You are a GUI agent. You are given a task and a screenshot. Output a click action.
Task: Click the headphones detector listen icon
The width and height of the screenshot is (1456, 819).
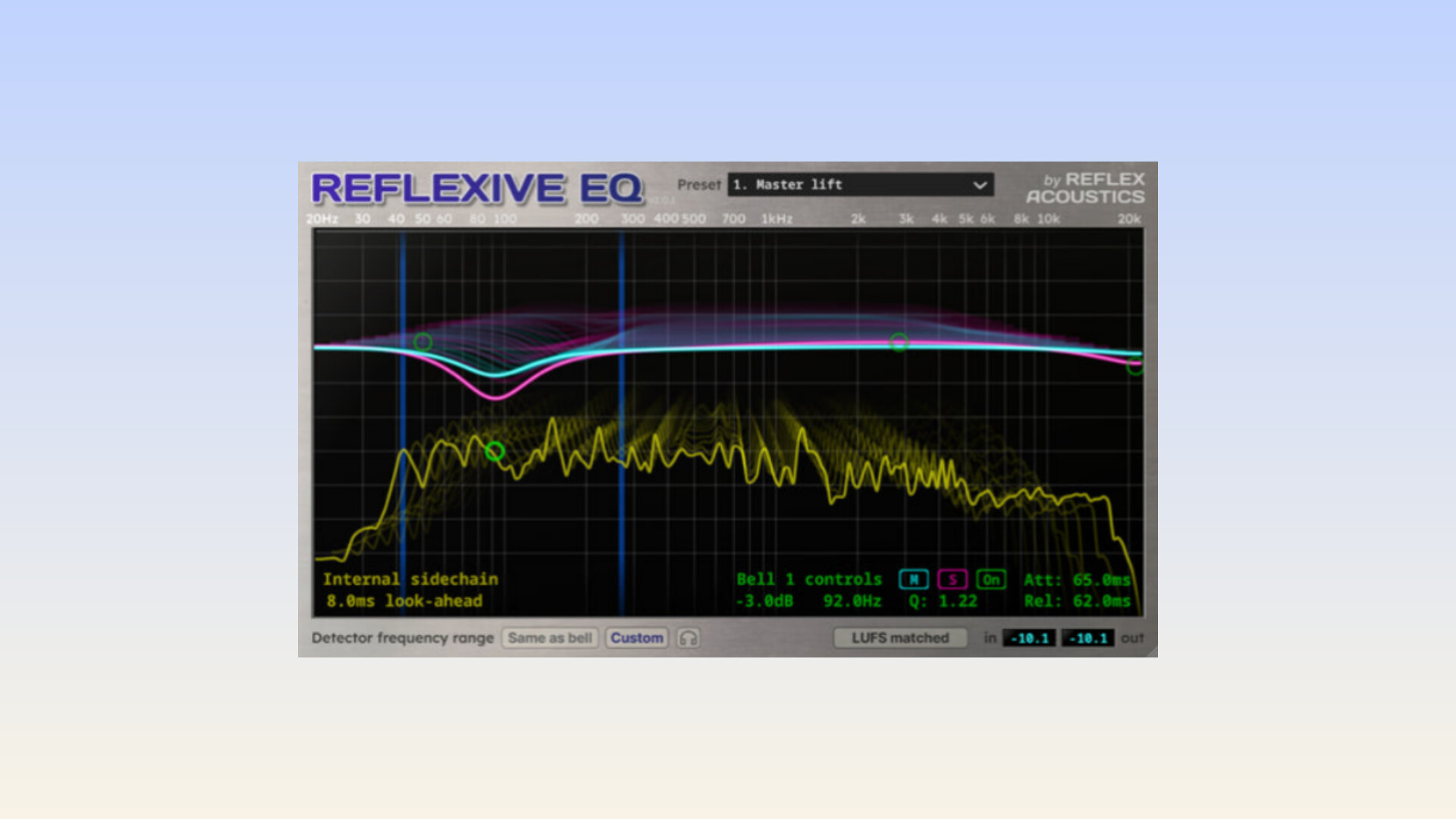click(688, 638)
